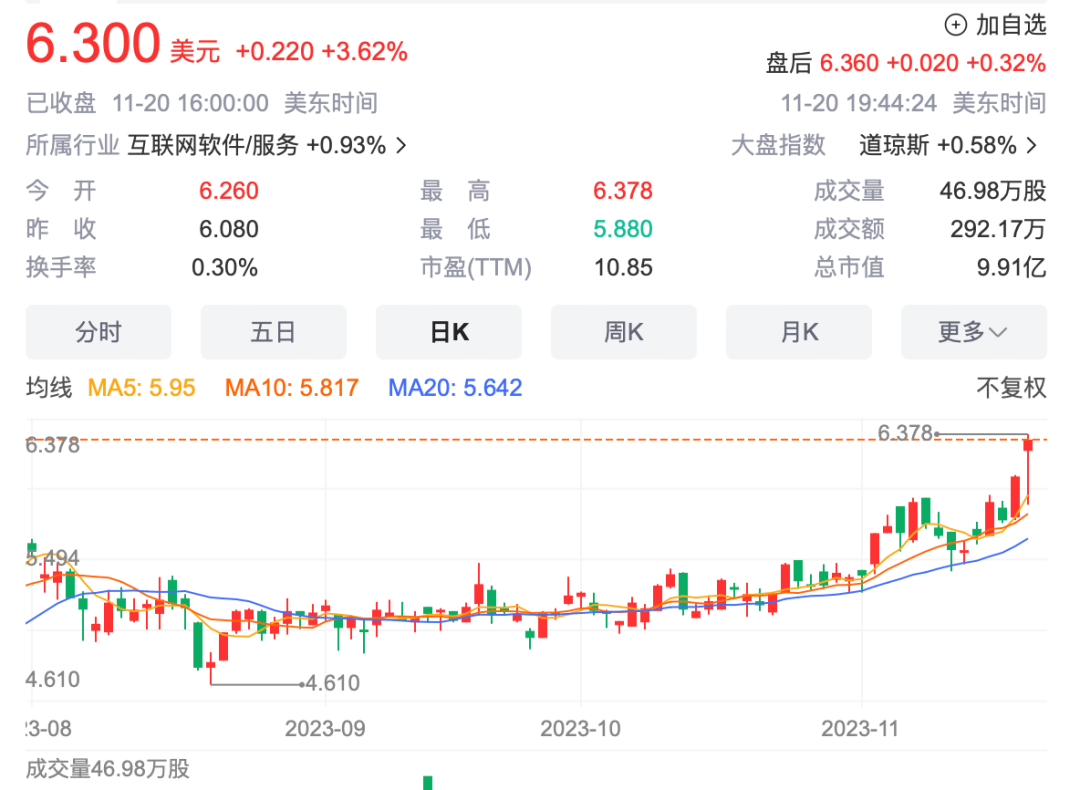Click the daily low value 5.880
1080x790 pixels.
pos(623,229)
